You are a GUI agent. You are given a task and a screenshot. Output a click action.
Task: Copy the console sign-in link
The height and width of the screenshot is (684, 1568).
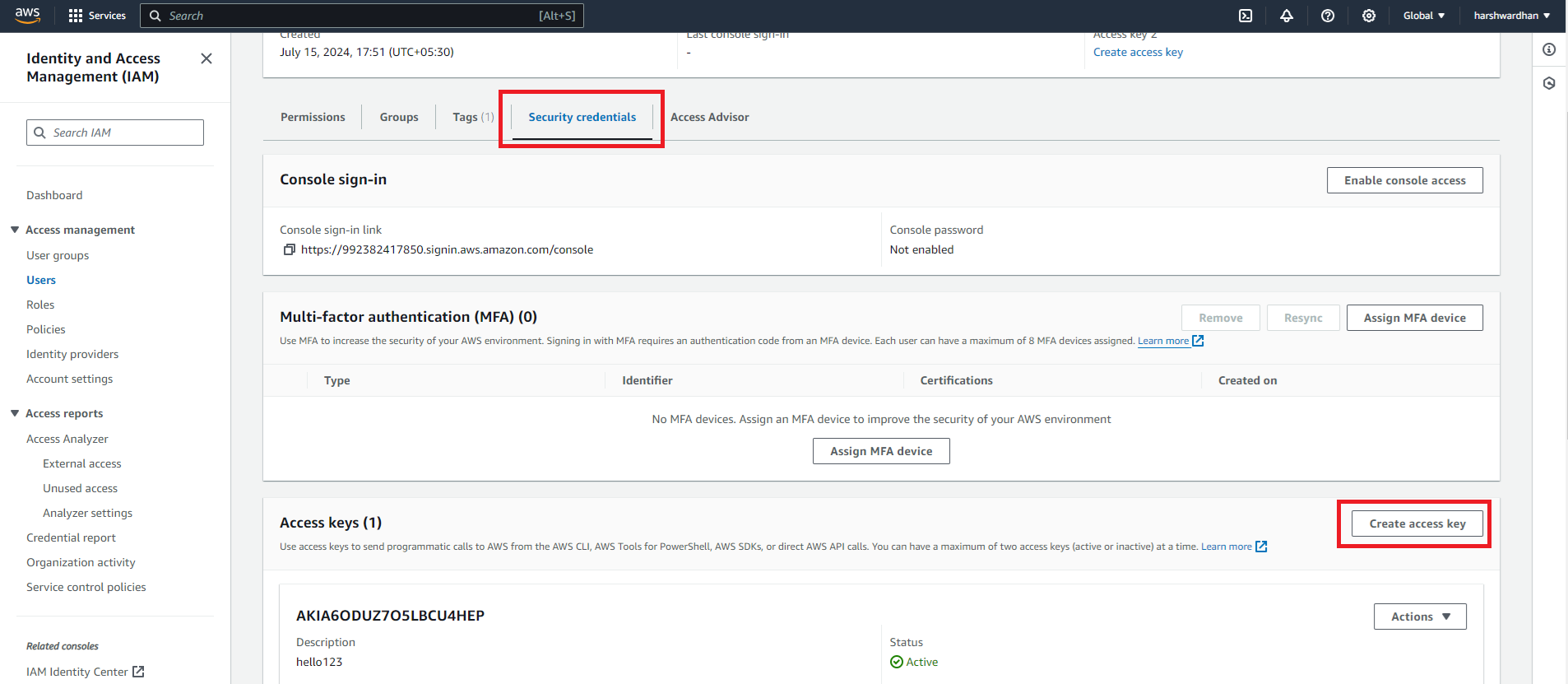pyautogui.click(x=289, y=249)
